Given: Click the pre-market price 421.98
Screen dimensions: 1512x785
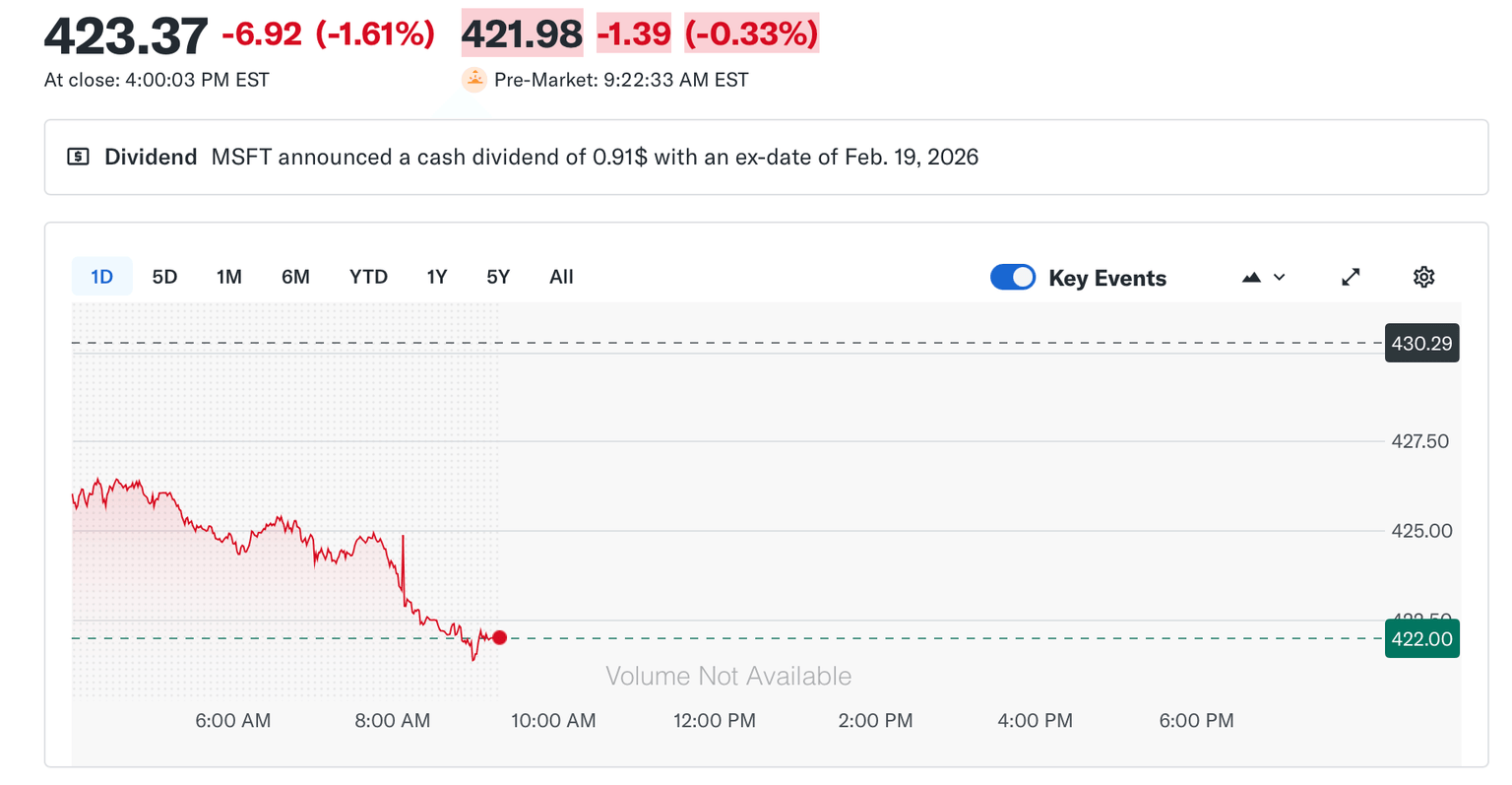Looking at the screenshot, I should [522, 34].
